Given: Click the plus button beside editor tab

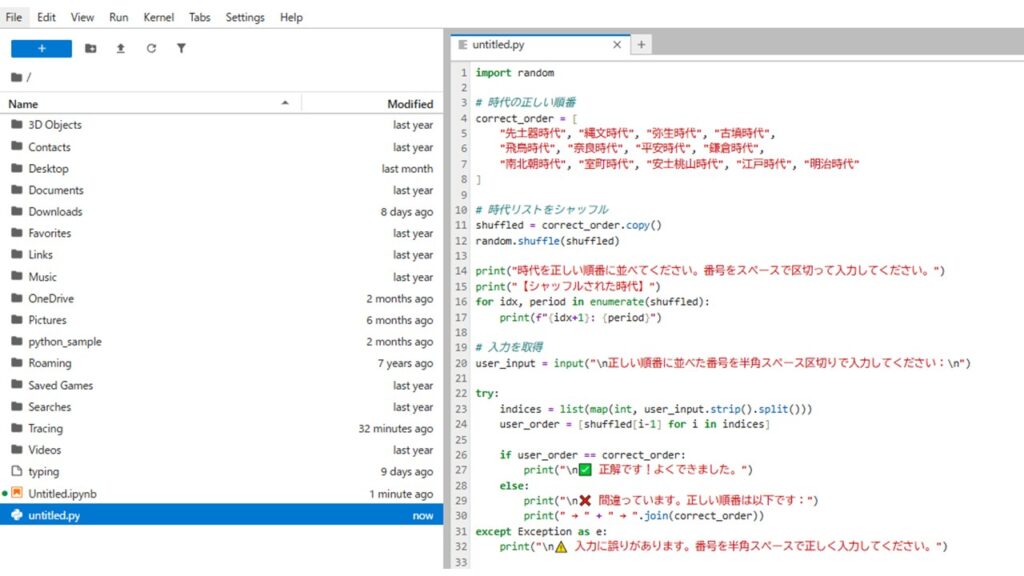Looking at the screenshot, I should point(641,44).
